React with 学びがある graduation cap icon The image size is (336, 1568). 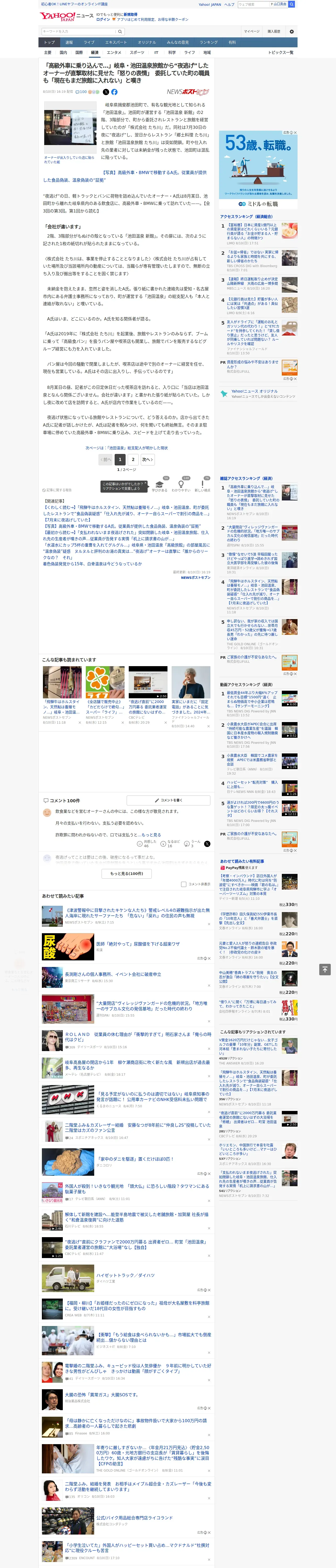pos(160,485)
